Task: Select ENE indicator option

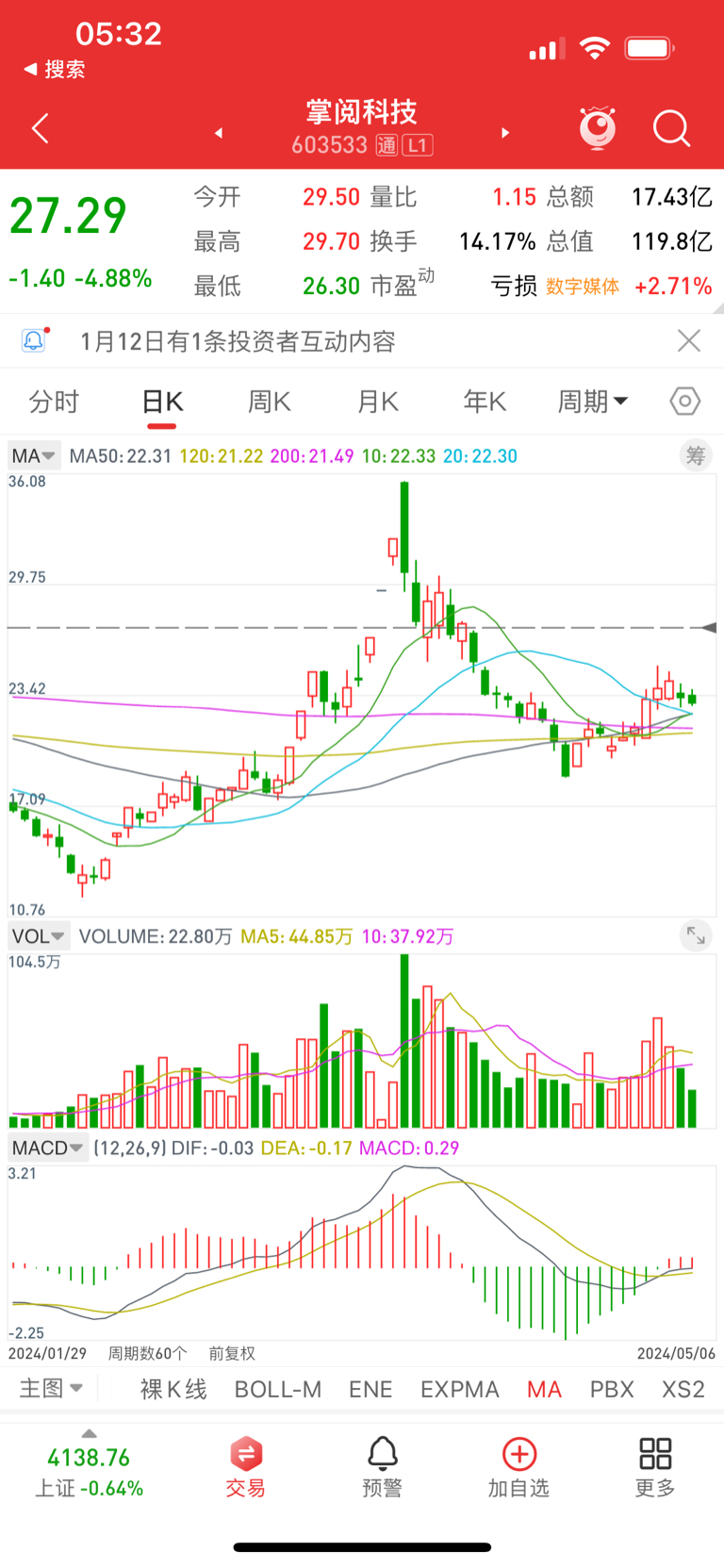Action: click(x=370, y=1389)
